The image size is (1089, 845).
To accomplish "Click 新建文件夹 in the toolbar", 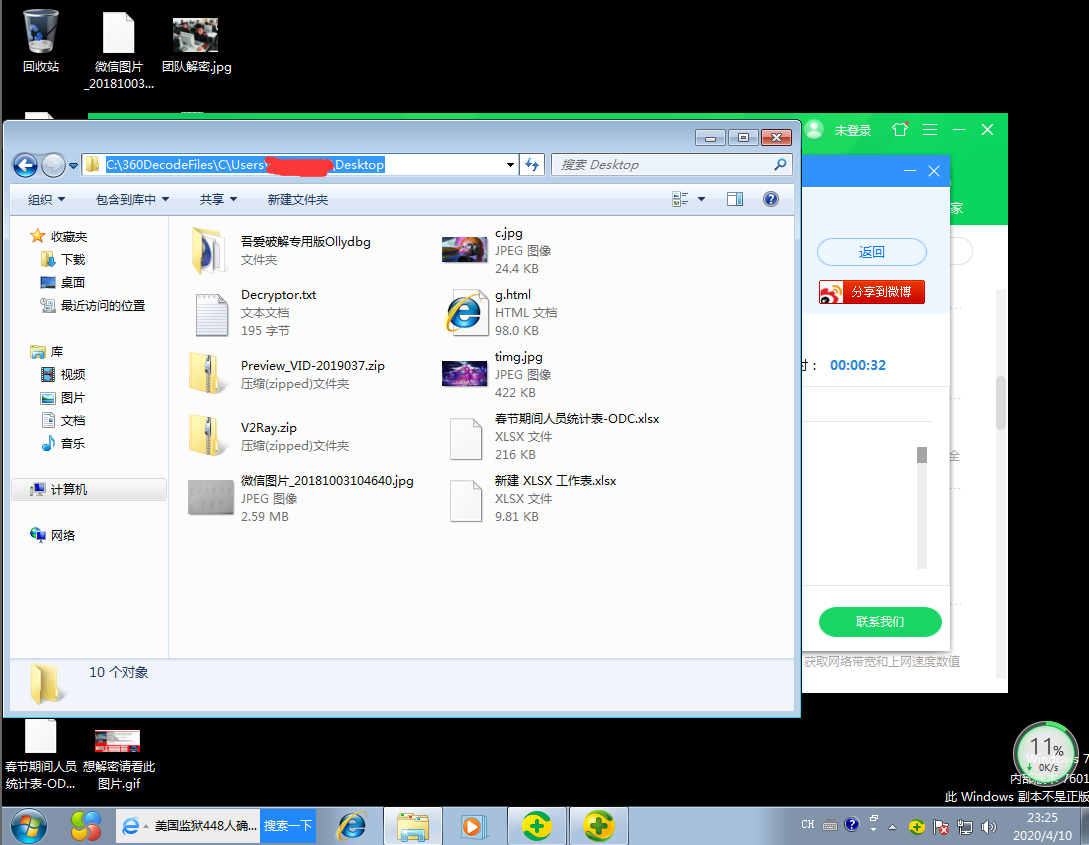I will coord(298,199).
